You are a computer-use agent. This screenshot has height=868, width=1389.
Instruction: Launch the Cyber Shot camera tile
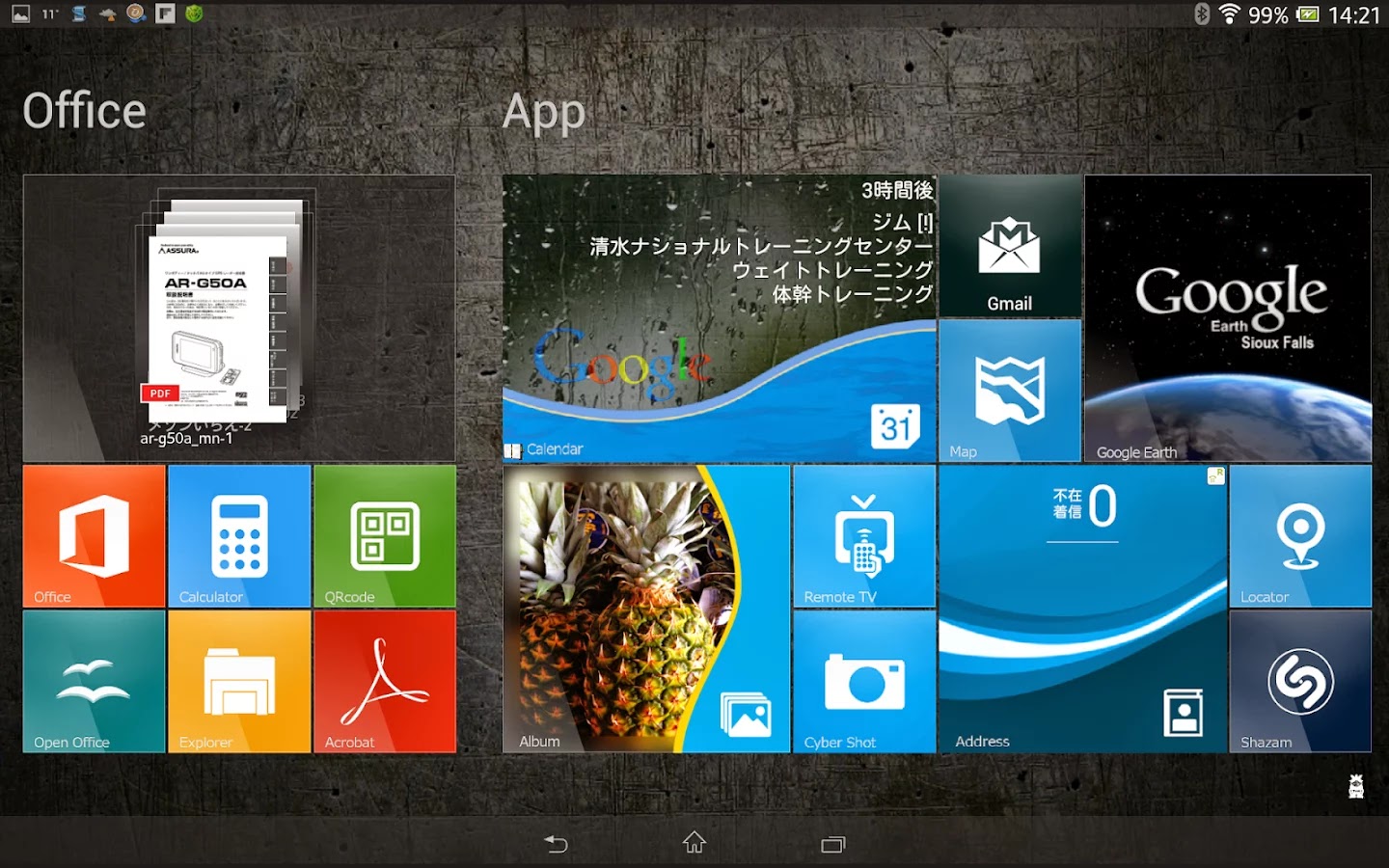pos(864,681)
